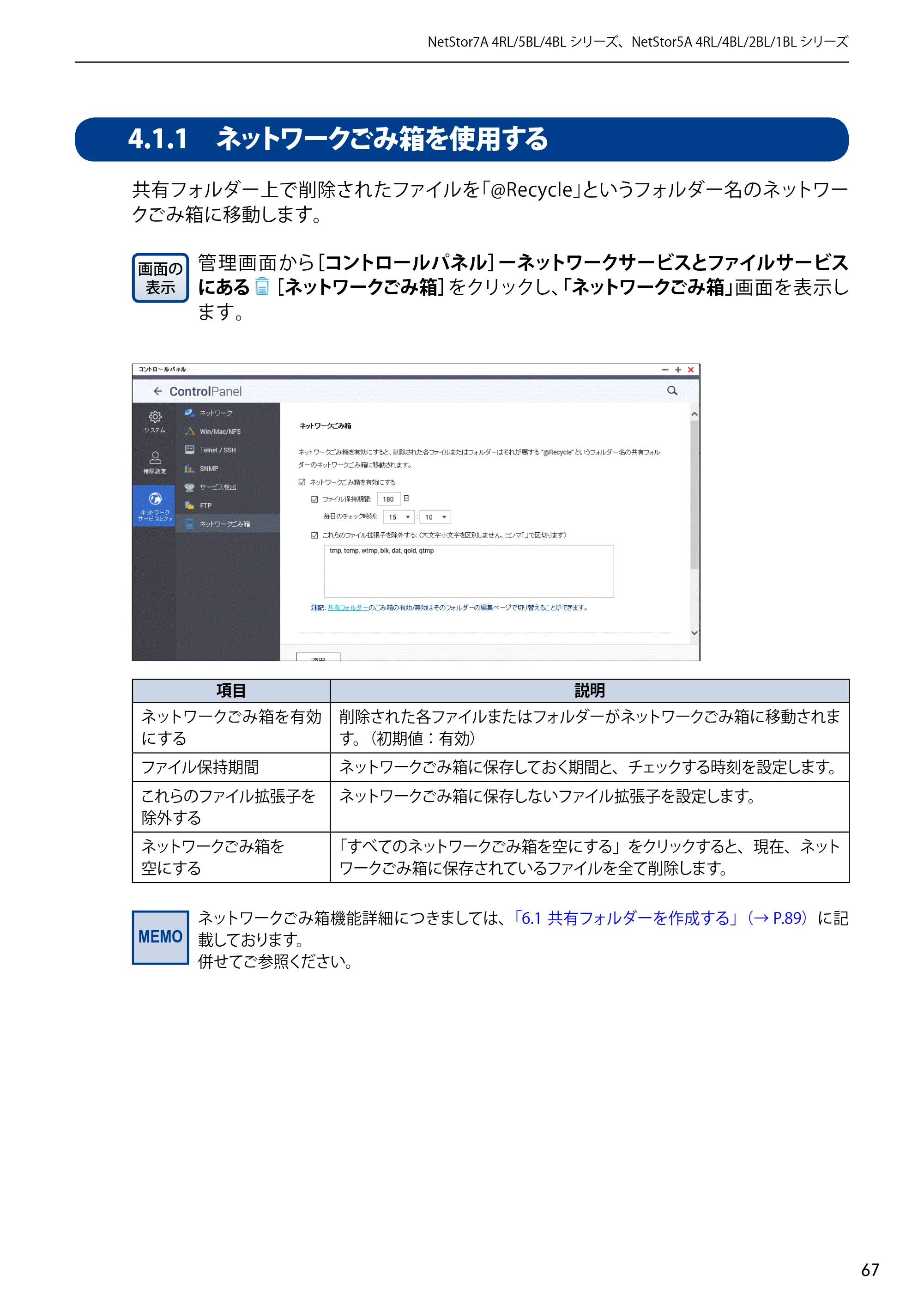This screenshot has width=924, height=1307.
Task: Click the Telnet / SSH terminal icon
Action: coord(189,450)
